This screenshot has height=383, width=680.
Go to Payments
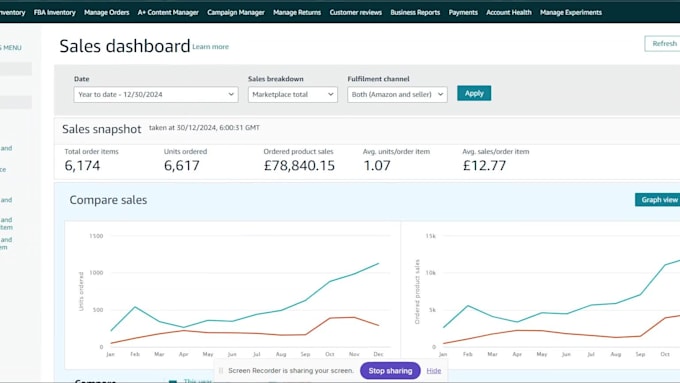tap(463, 13)
